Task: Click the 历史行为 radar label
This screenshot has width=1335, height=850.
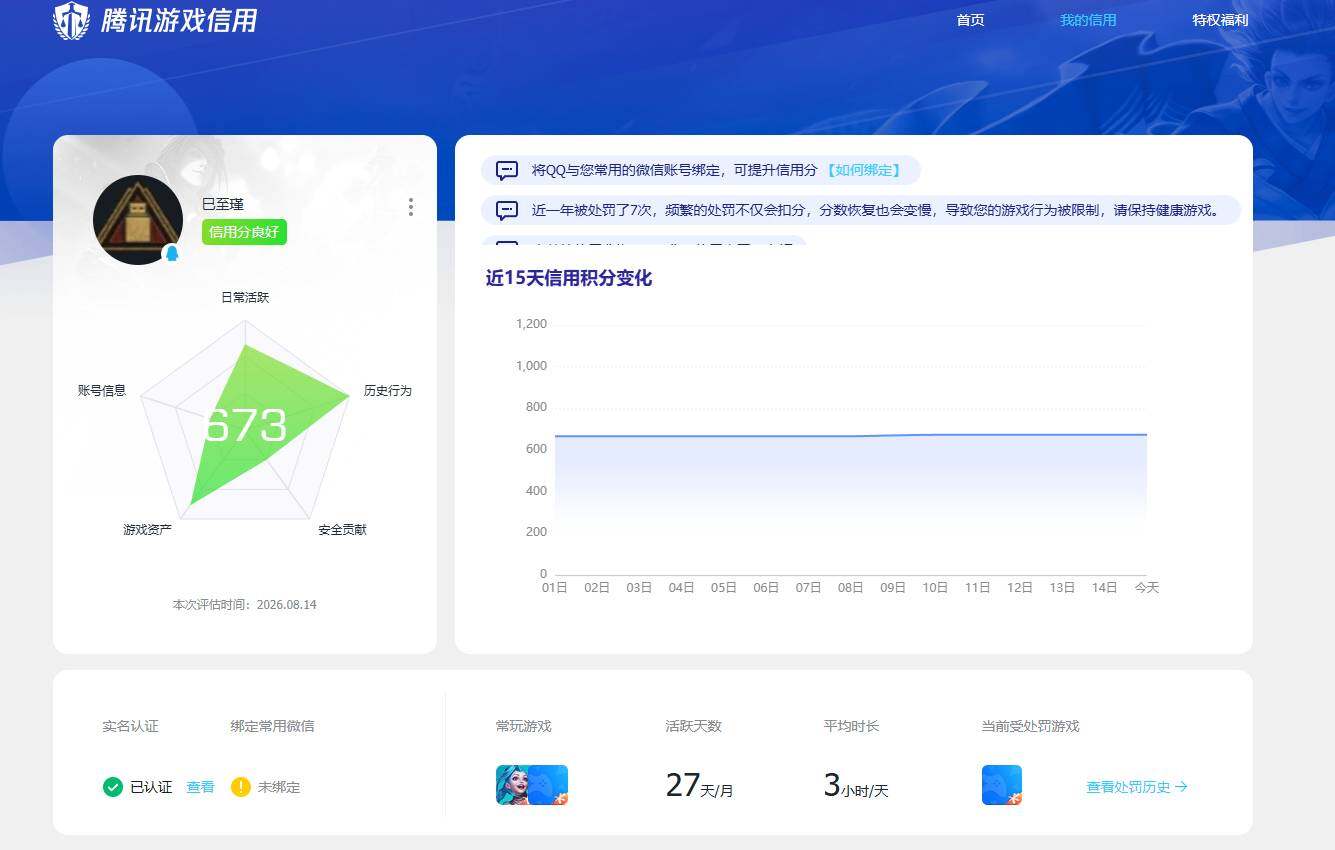Action: pos(388,390)
